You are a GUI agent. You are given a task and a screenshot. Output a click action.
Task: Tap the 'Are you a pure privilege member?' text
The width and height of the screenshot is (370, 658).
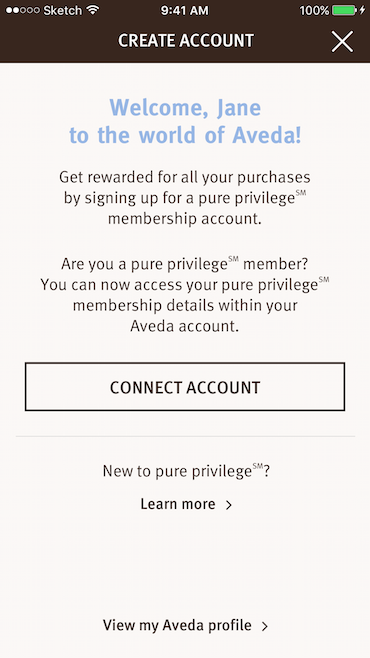tap(185, 264)
